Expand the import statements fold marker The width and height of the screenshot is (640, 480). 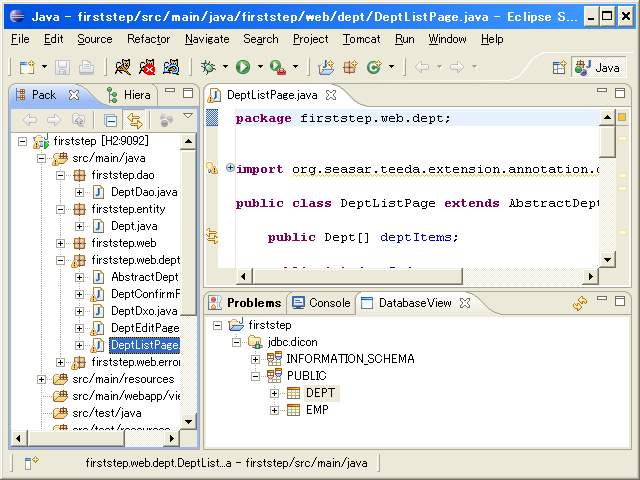coord(230,168)
